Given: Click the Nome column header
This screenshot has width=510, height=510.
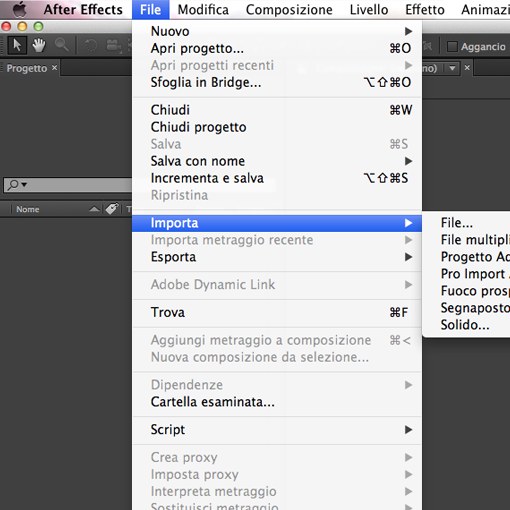Looking at the screenshot, I should point(28,209).
